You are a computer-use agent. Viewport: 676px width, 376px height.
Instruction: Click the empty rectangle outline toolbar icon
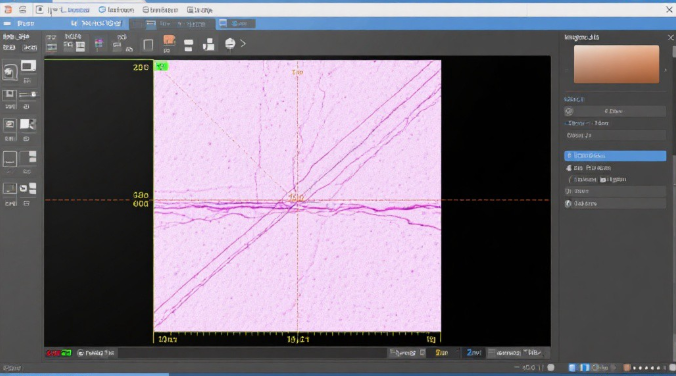click(x=148, y=45)
